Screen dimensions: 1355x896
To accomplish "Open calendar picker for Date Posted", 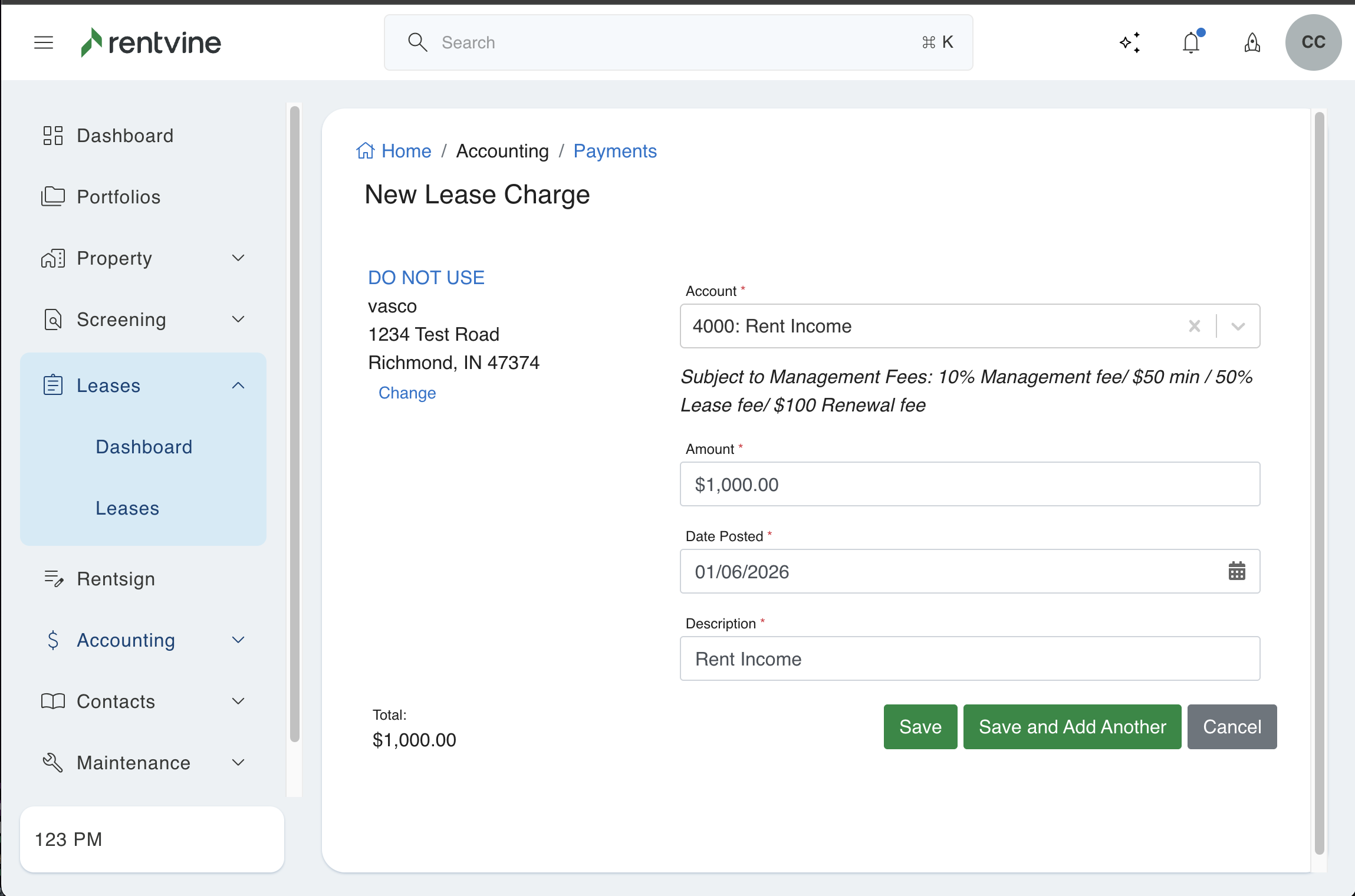I will pyautogui.click(x=1236, y=571).
